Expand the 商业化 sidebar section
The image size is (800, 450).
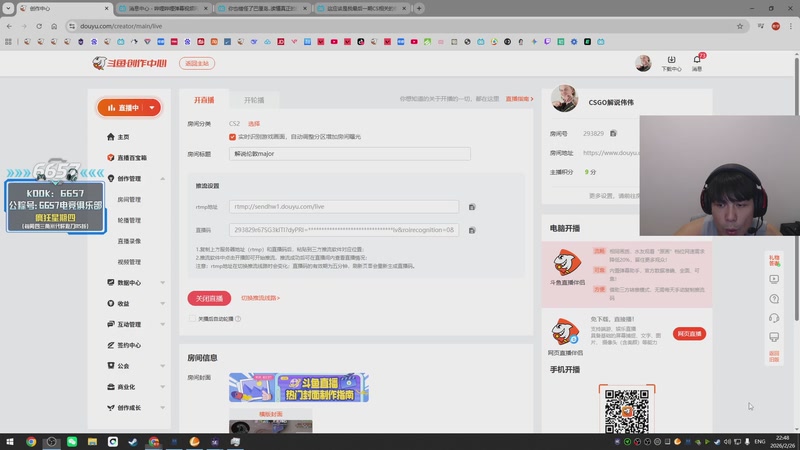162,387
